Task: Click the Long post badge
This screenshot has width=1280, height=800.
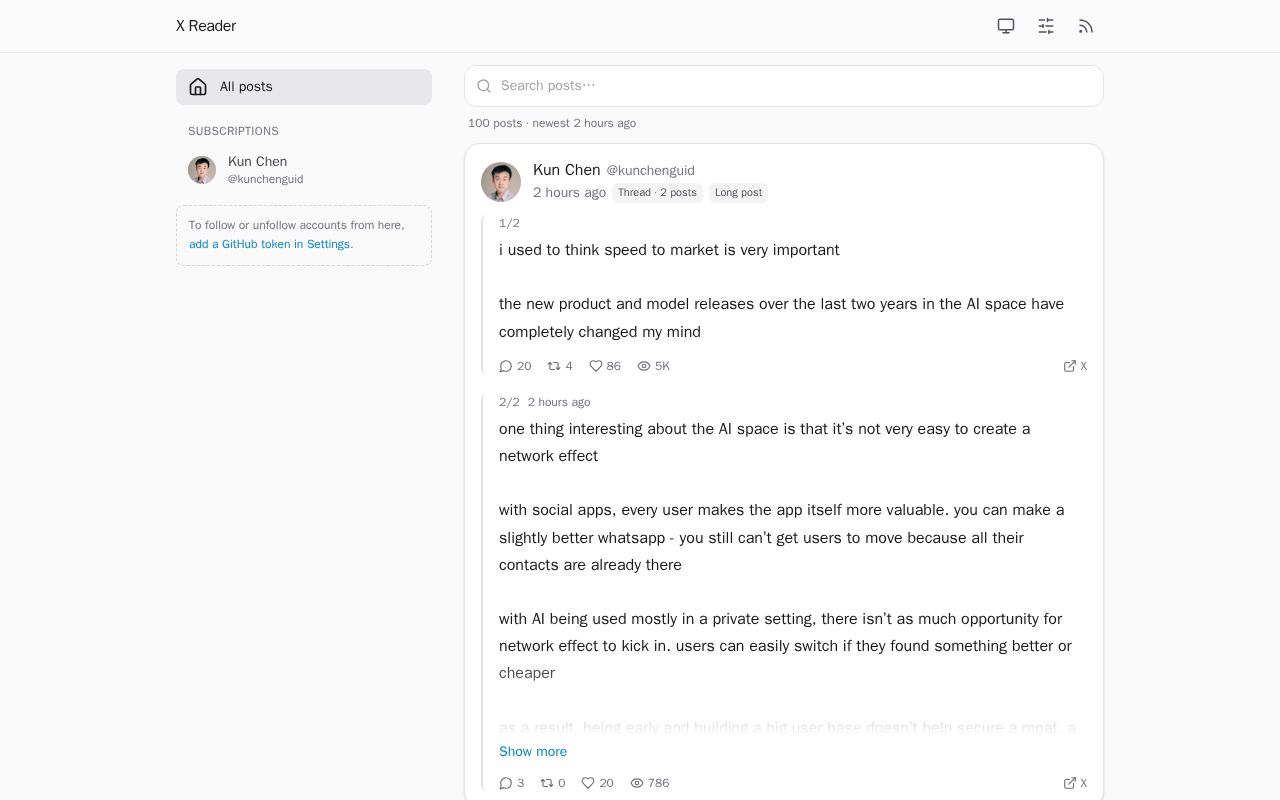Action: (x=738, y=193)
